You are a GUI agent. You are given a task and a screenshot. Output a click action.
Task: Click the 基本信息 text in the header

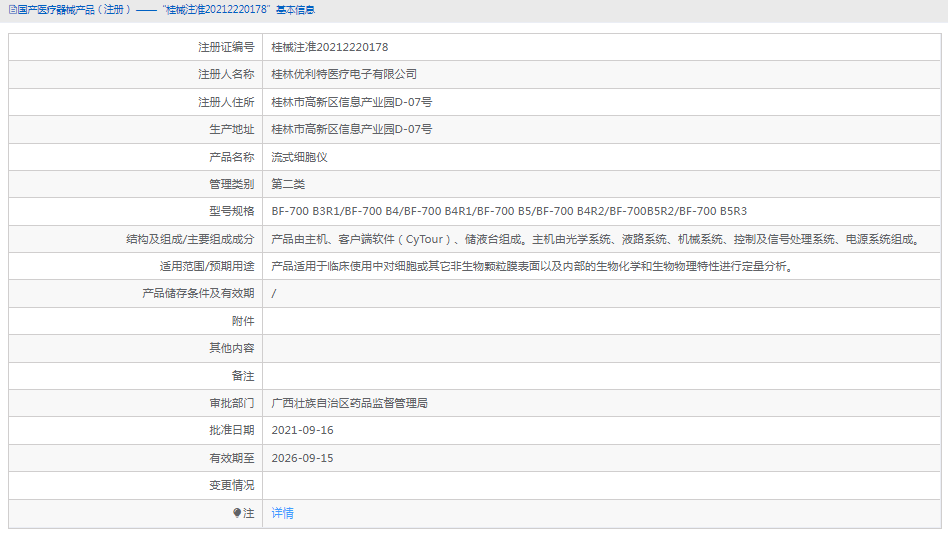click(295, 9)
